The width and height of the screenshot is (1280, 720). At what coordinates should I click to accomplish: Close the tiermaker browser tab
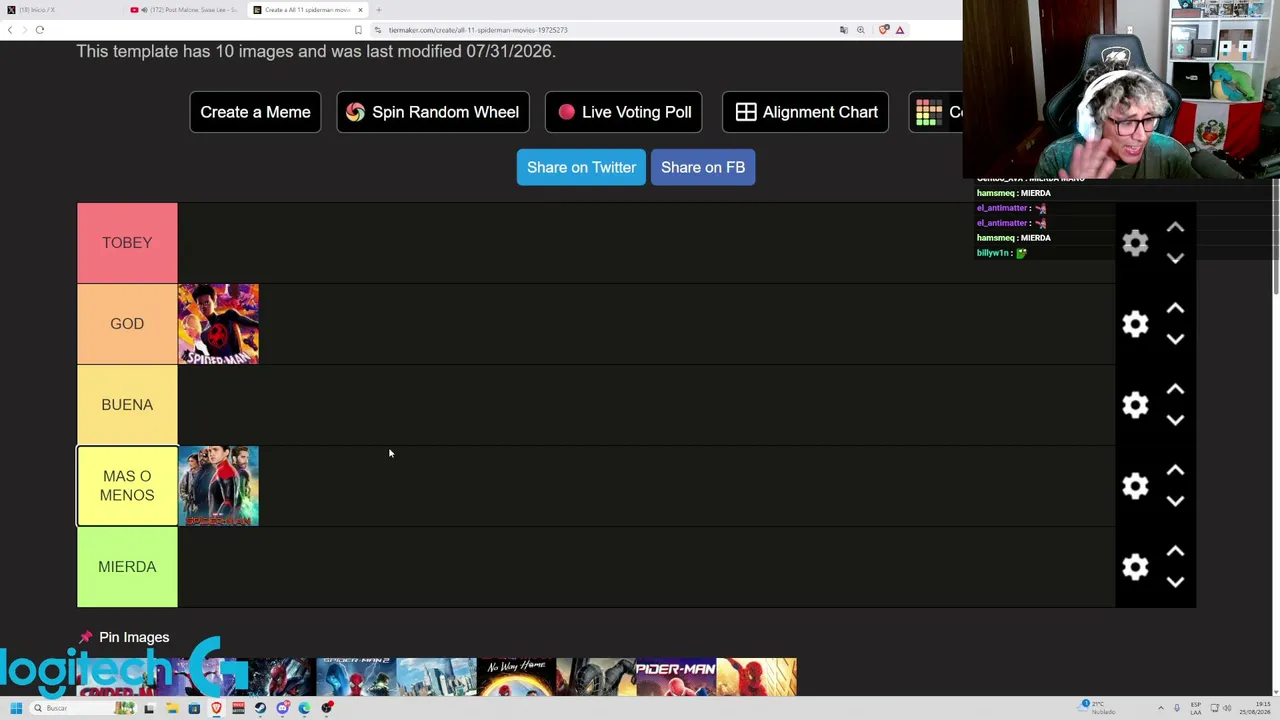360,10
